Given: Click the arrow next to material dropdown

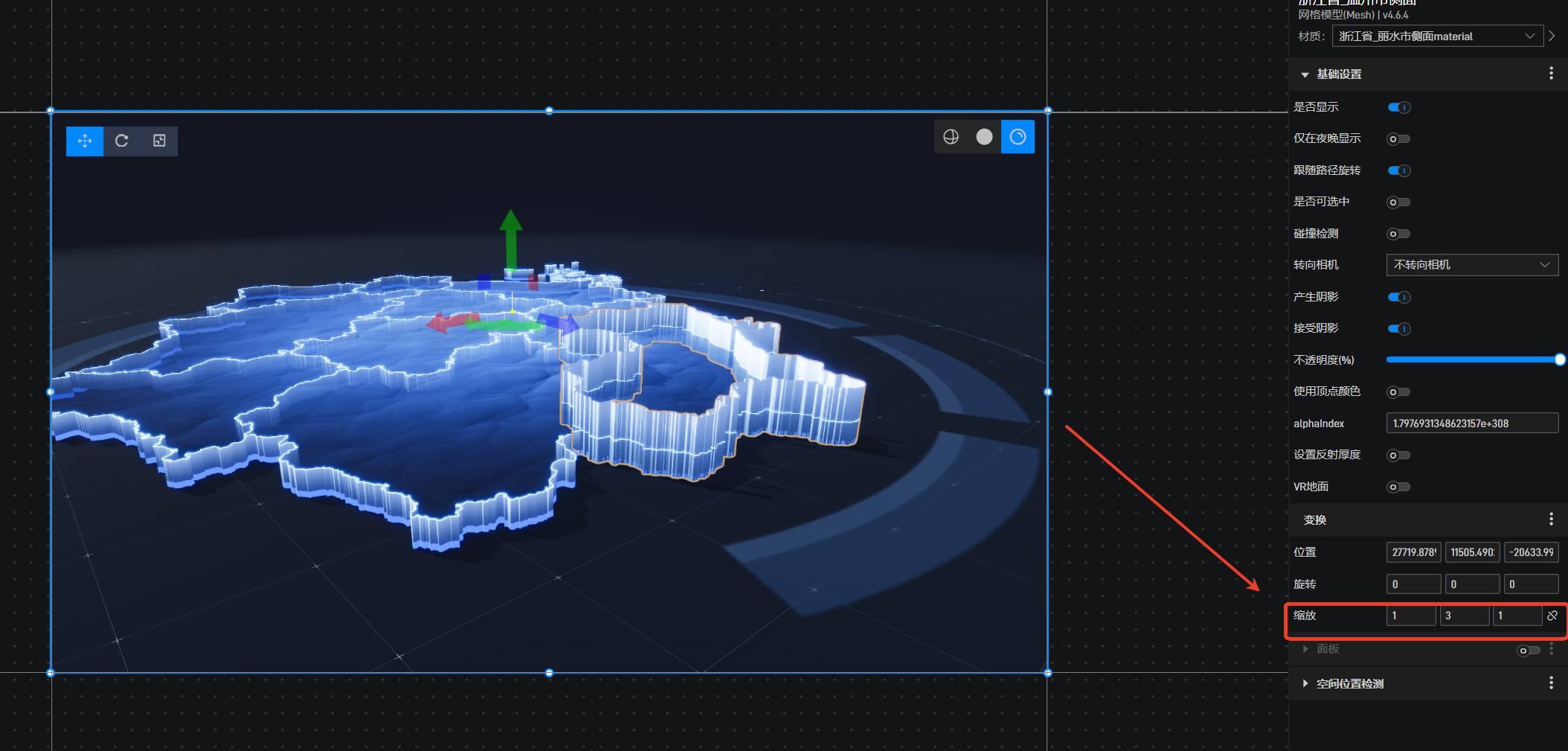Looking at the screenshot, I should pos(1552,36).
